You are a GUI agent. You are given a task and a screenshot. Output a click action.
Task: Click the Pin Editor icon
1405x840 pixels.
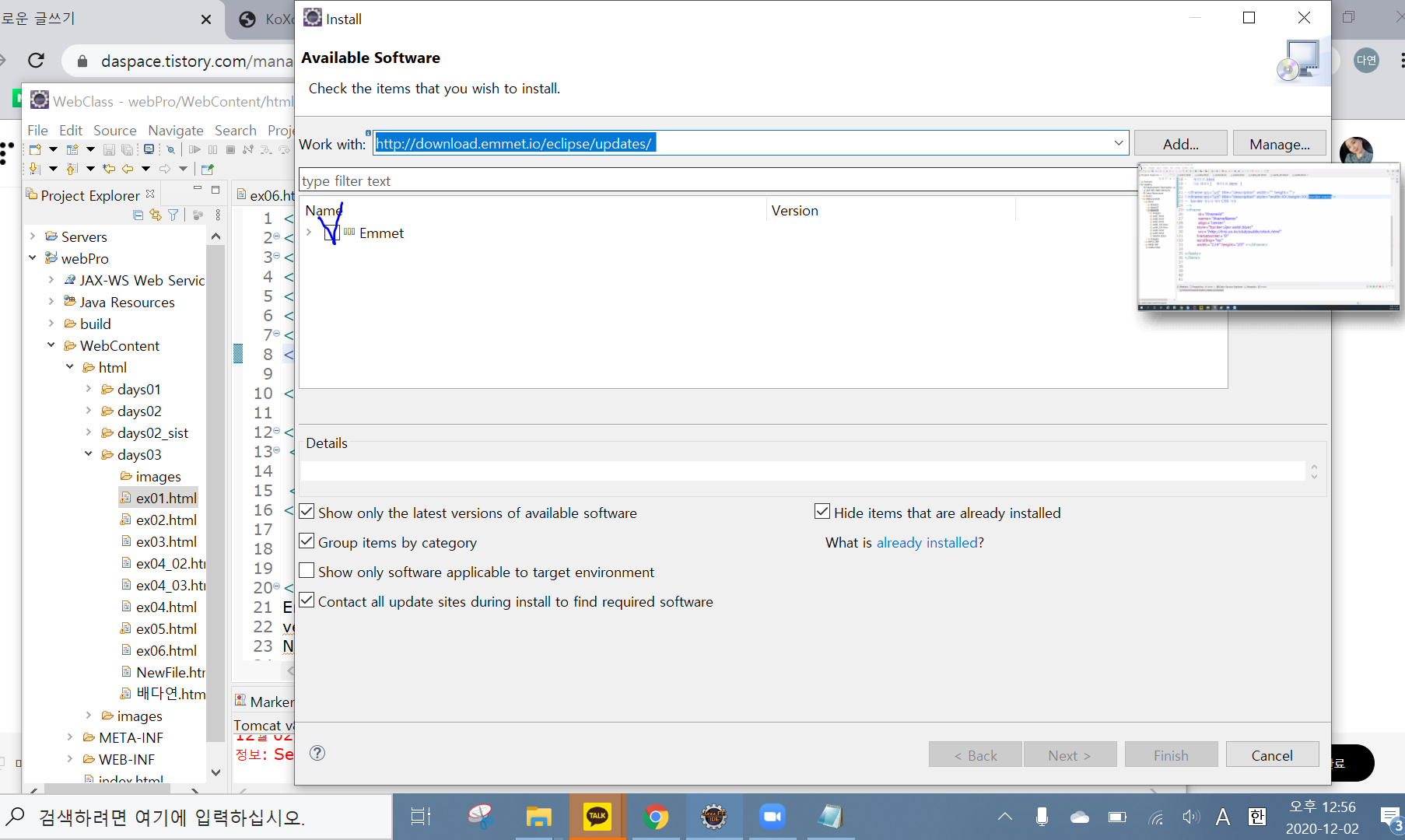[x=207, y=169]
